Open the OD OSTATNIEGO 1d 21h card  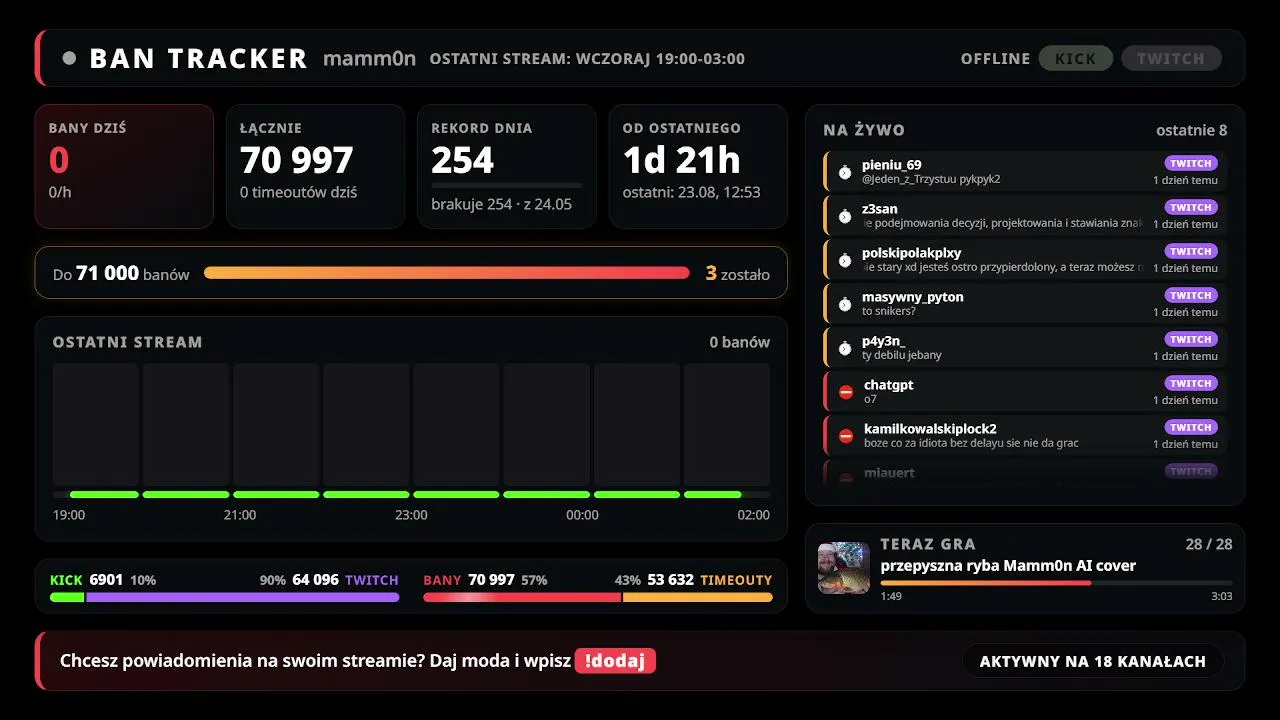(698, 166)
